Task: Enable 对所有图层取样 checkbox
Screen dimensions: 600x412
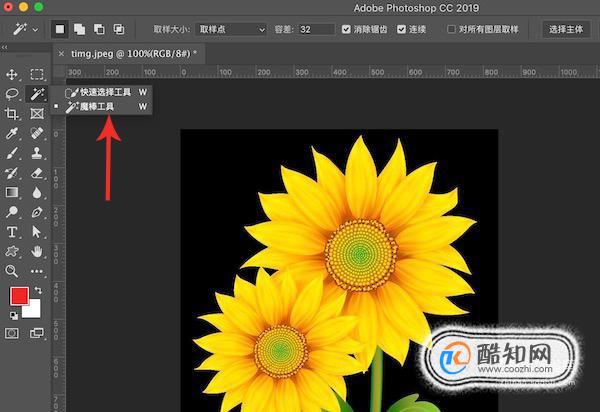Action: pyautogui.click(x=451, y=29)
